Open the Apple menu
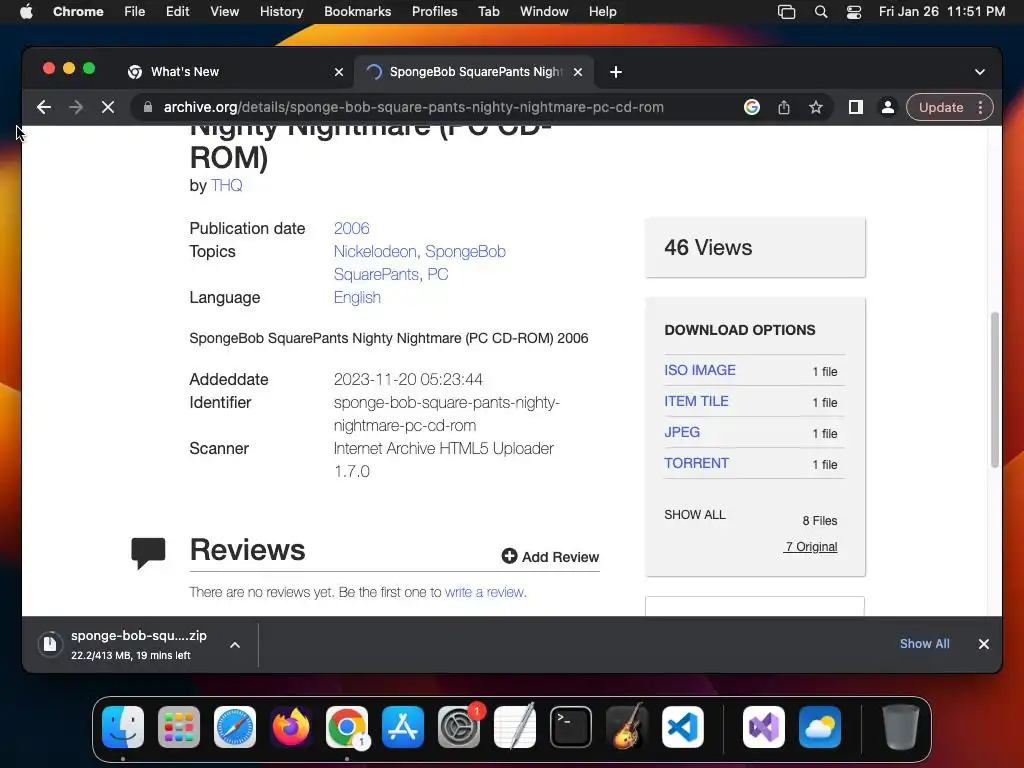Viewport: 1024px width, 768px height. (26, 11)
